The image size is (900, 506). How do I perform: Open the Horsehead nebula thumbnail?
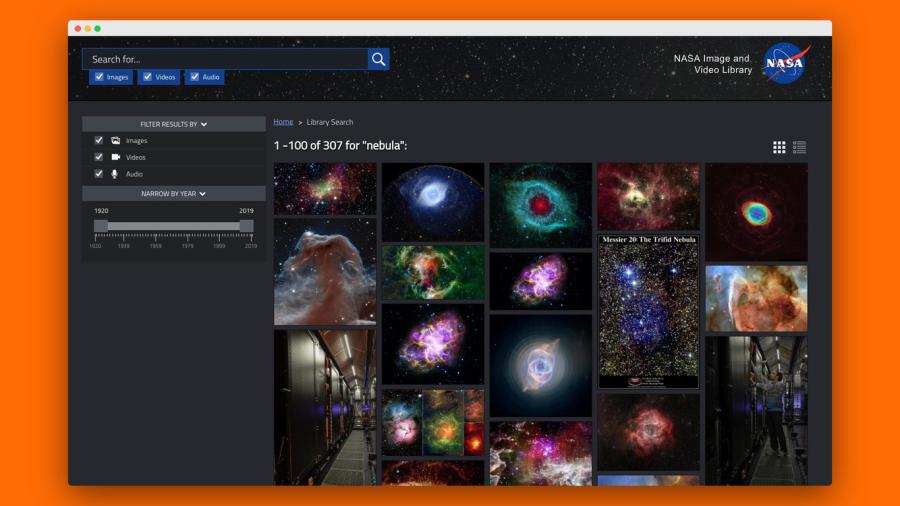(x=325, y=272)
